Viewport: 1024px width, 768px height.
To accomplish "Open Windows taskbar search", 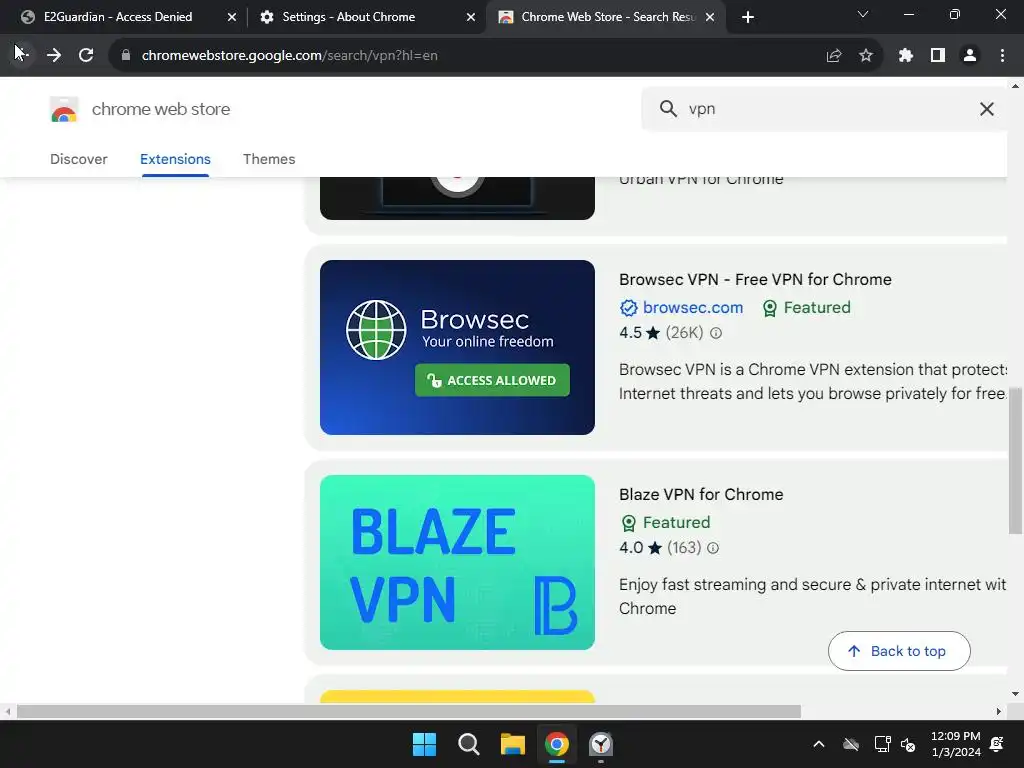I will [x=468, y=744].
